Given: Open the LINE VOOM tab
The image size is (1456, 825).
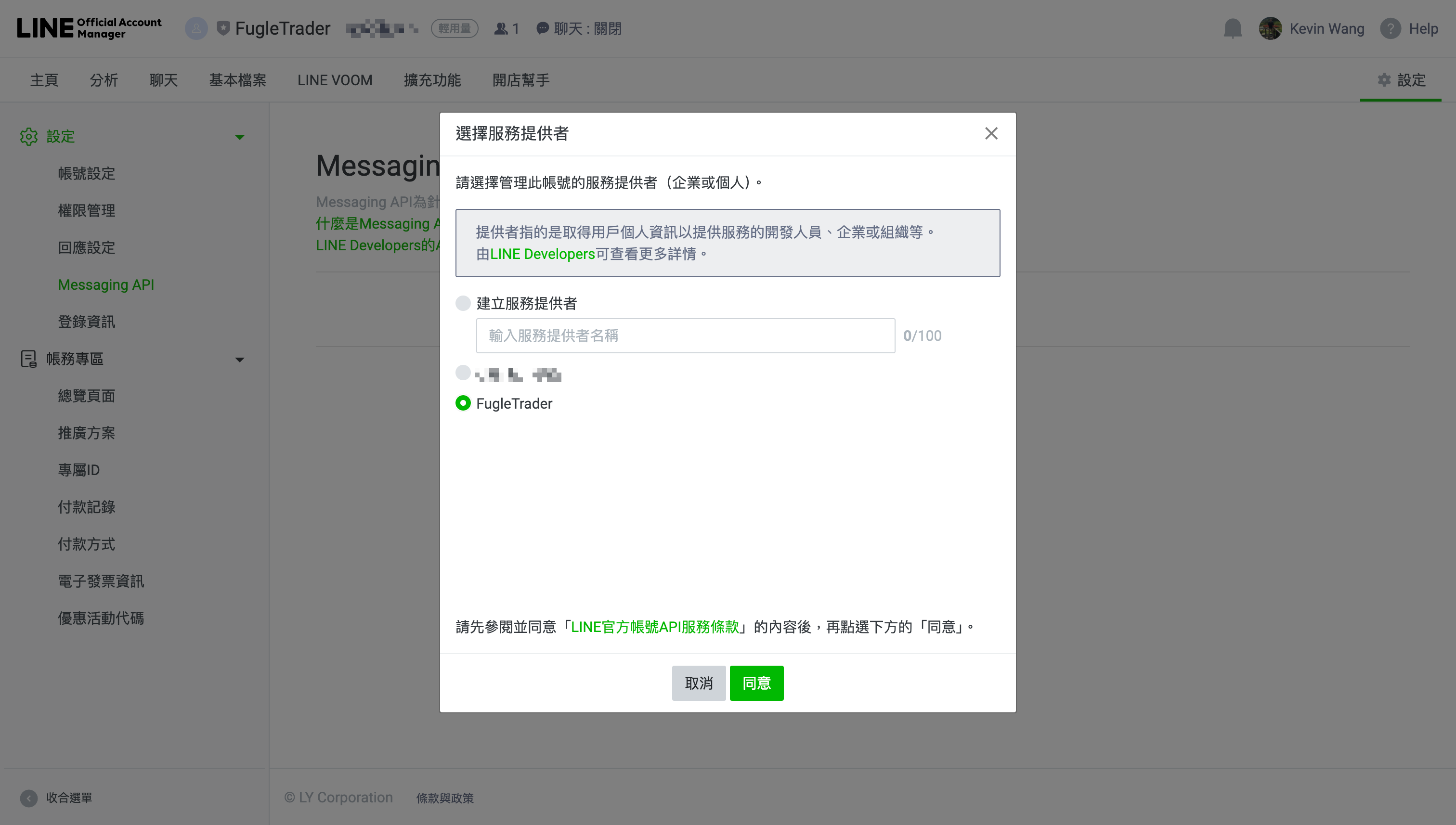Looking at the screenshot, I should pos(335,80).
